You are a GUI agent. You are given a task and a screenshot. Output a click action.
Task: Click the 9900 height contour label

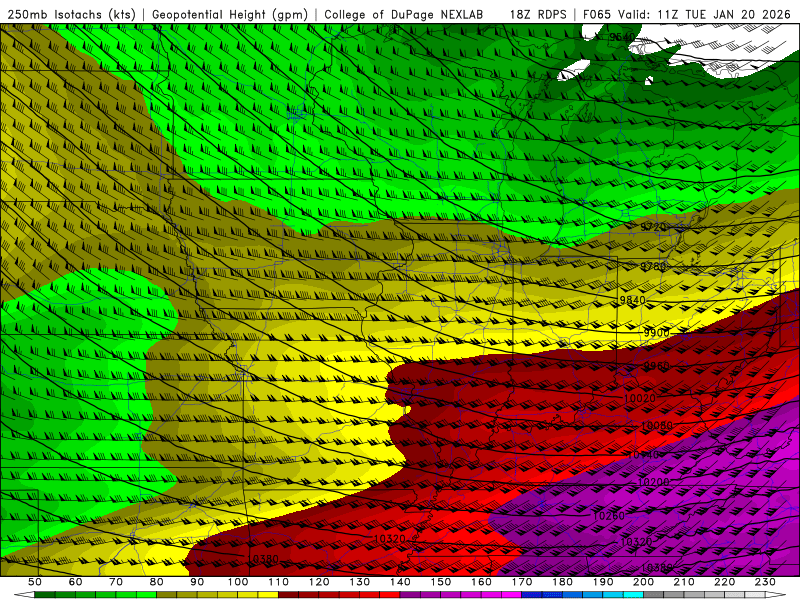pyautogui.click(x=656, y=333)
